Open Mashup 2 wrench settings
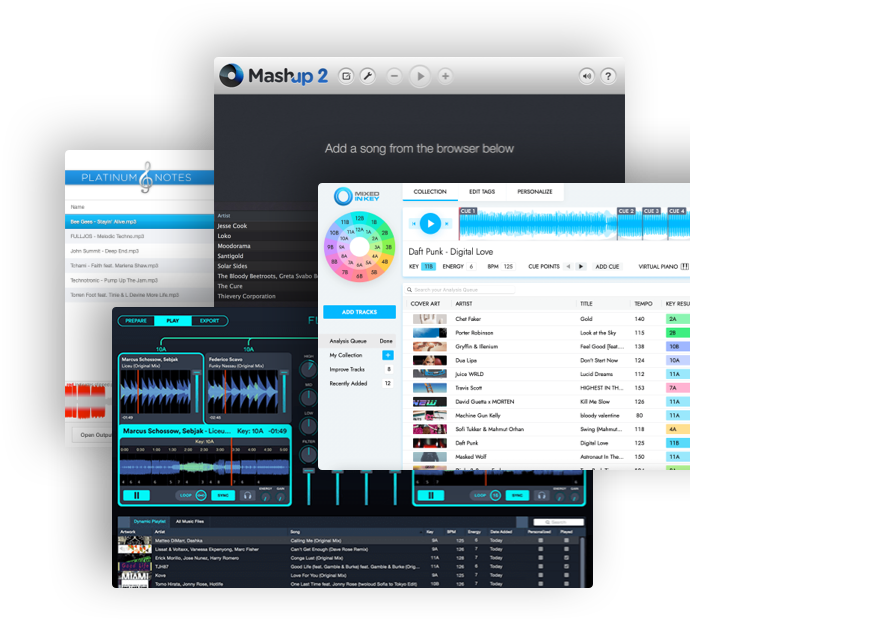The height and width of the screenshot is (621, 888). click(x=368, y=76)
